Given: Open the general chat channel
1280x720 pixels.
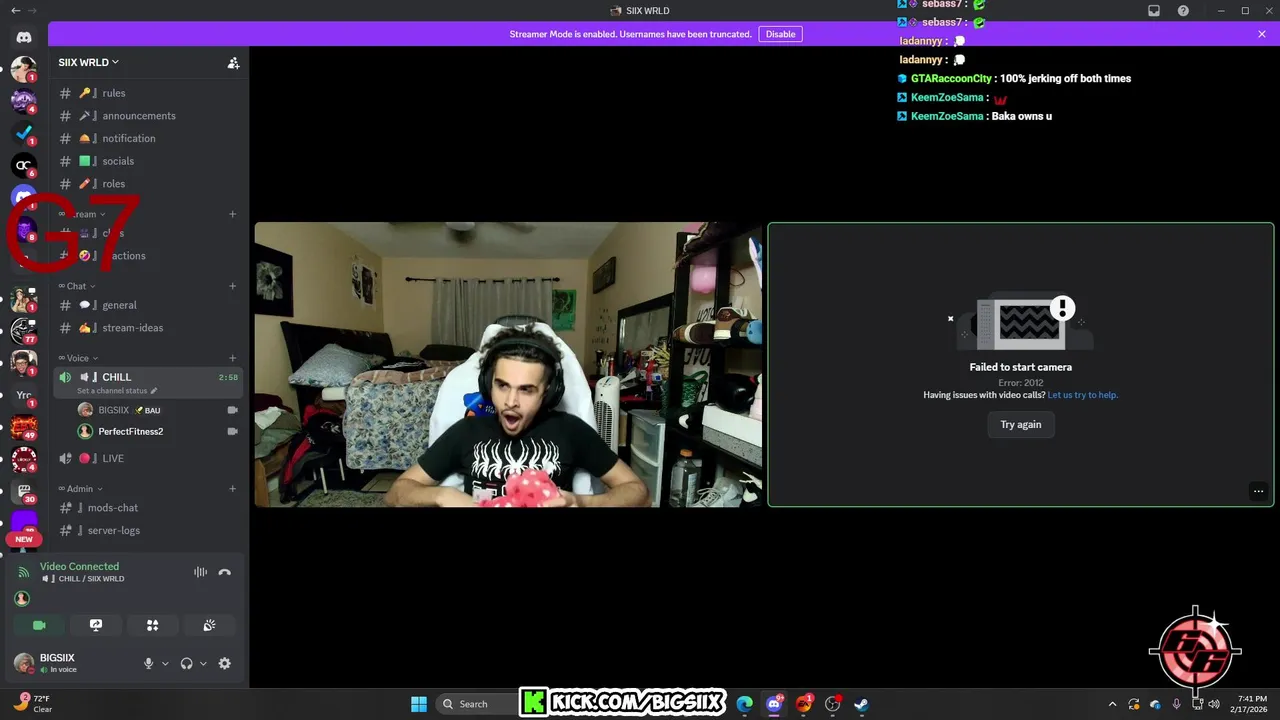Looking at the screenshot, I should point(148,305).
